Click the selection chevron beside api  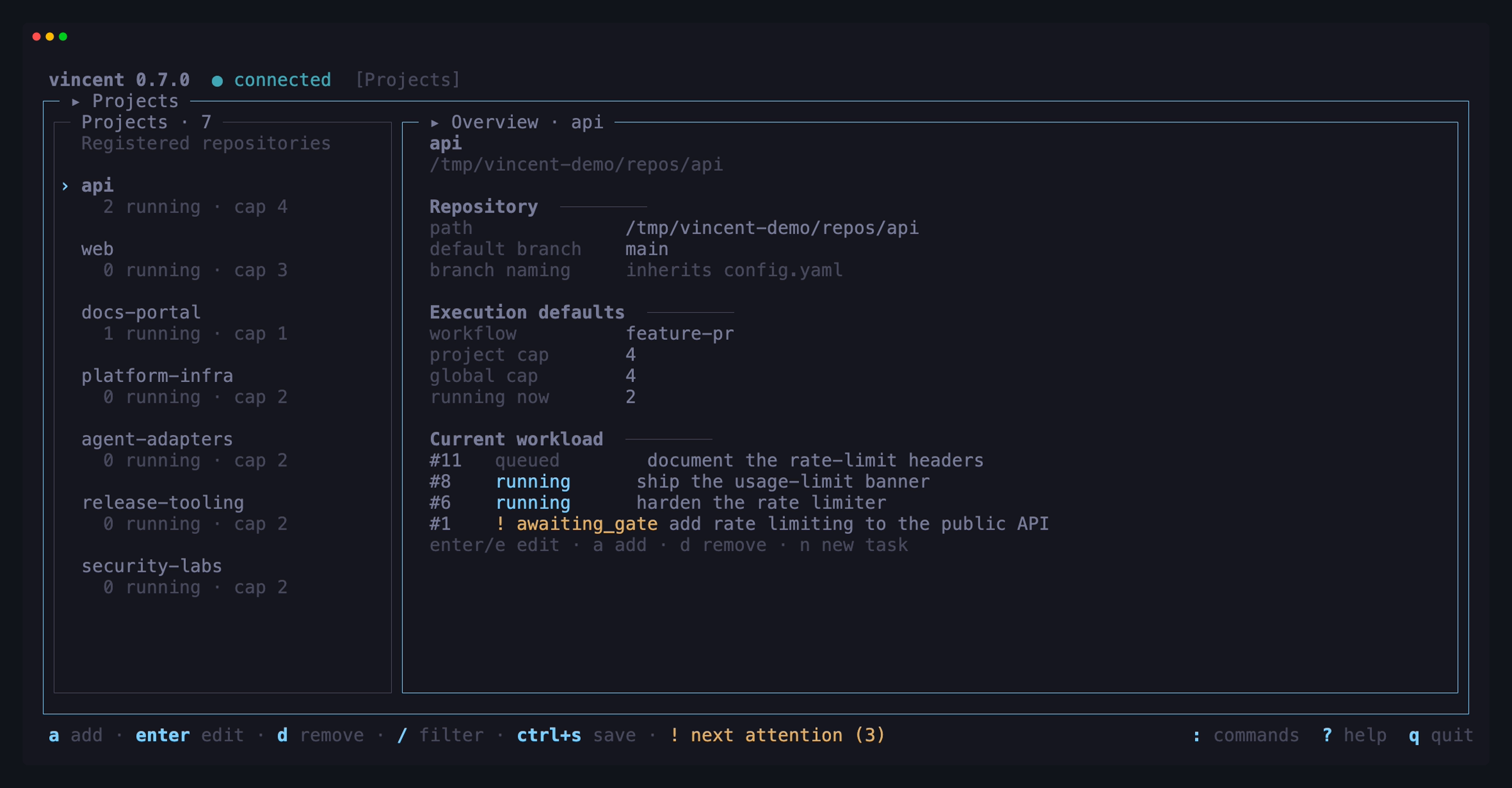click(x=65, y=186)
